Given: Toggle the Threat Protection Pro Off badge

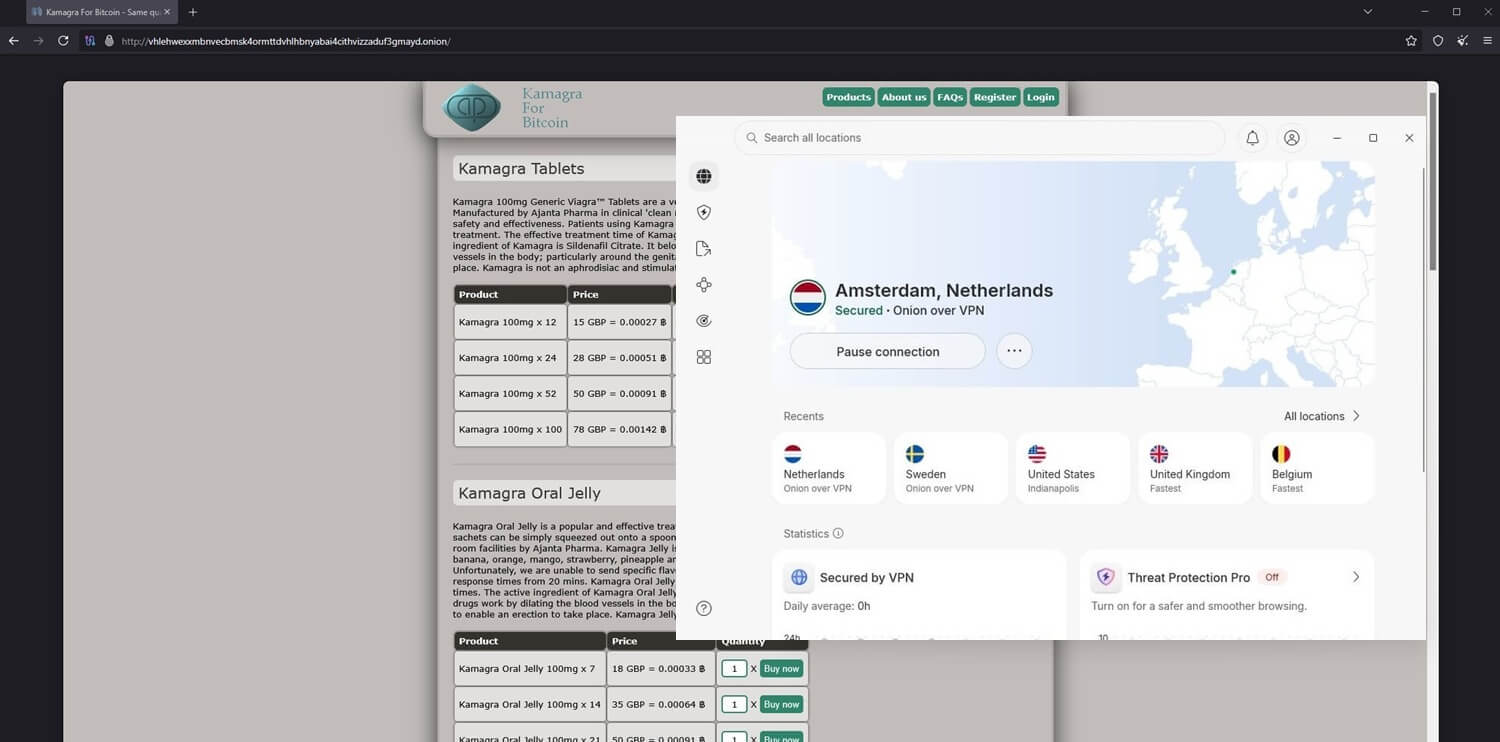Looking at the screenshot, I should (x=1272, y=577).
